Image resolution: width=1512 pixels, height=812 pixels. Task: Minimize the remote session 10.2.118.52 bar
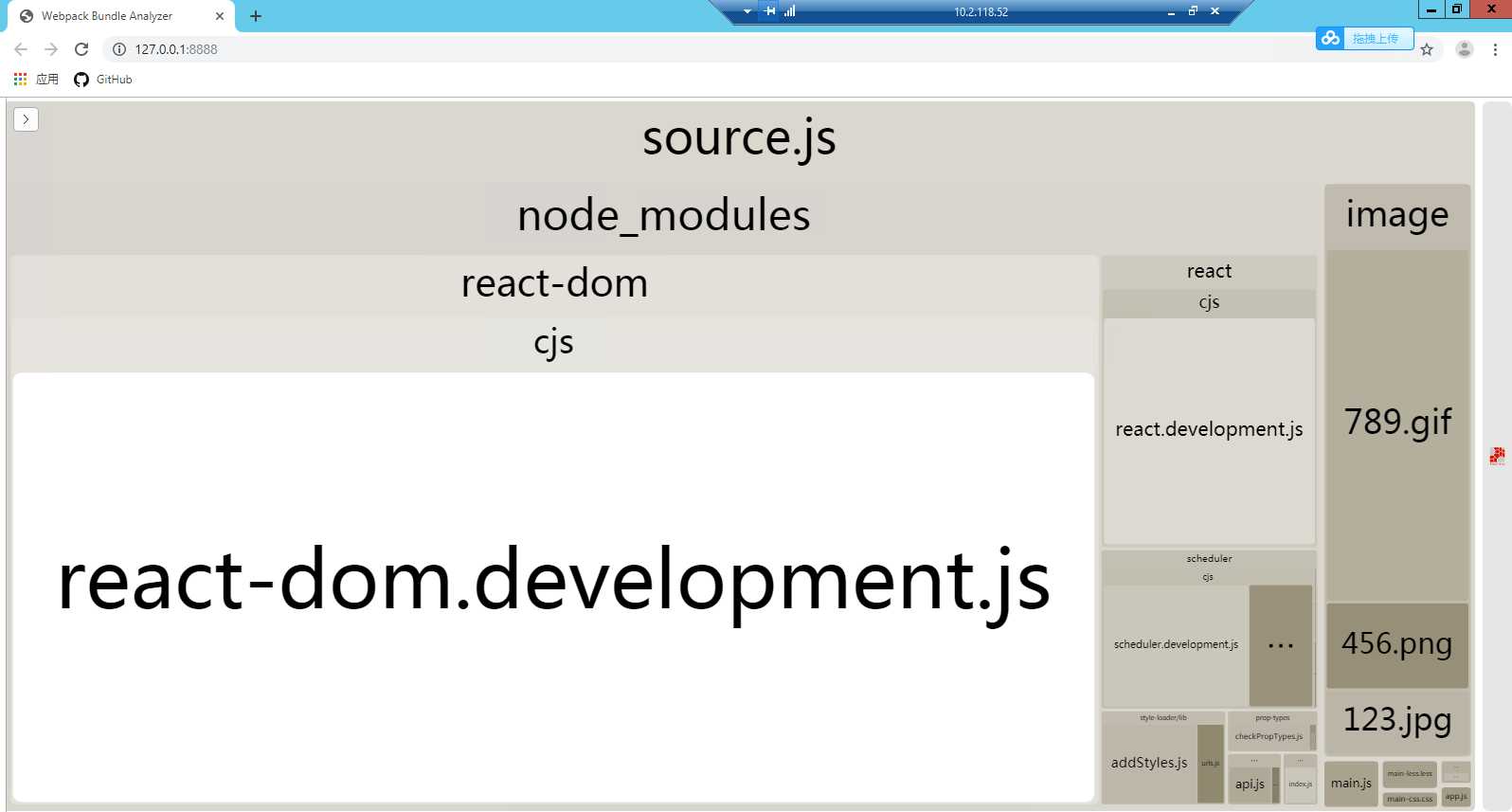click(x=1171, y=11)
